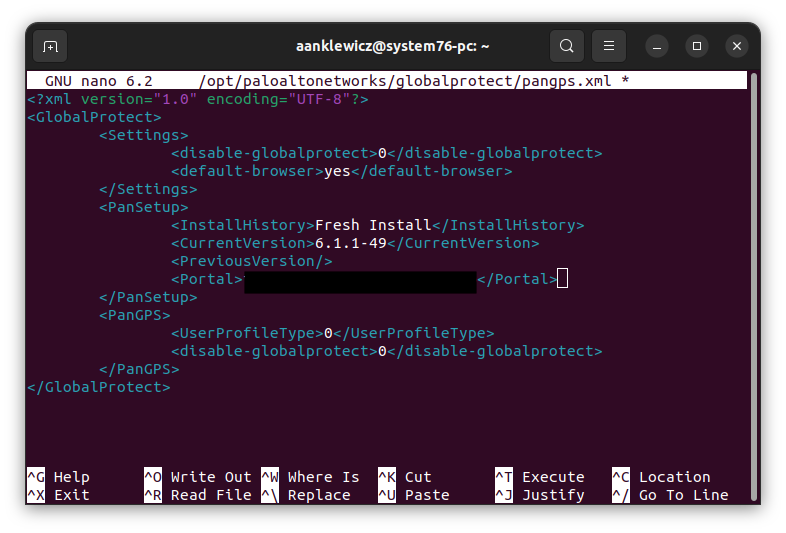This screenshot has height=533, width=786.
Task: Click the ^T Execute shortcut
Action: [x=540, y=477]
